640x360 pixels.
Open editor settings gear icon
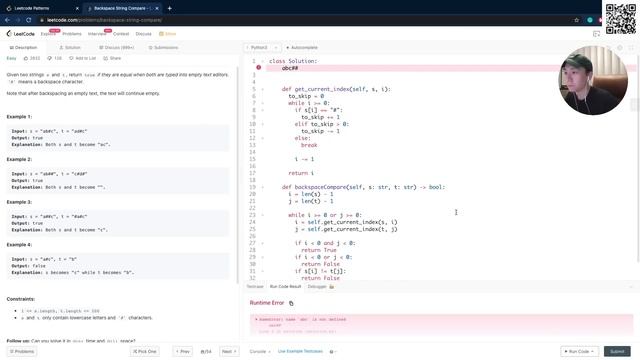(x=620, y=48)
